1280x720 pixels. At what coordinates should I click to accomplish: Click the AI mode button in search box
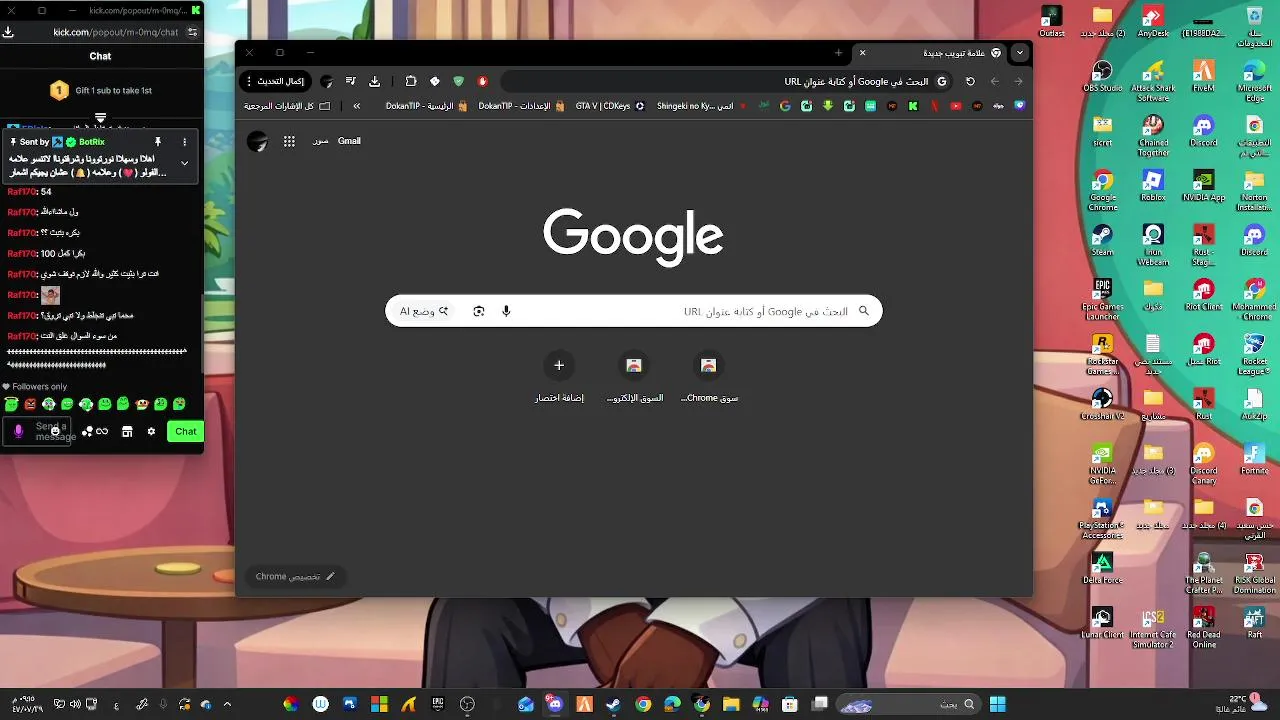point(424,311)
